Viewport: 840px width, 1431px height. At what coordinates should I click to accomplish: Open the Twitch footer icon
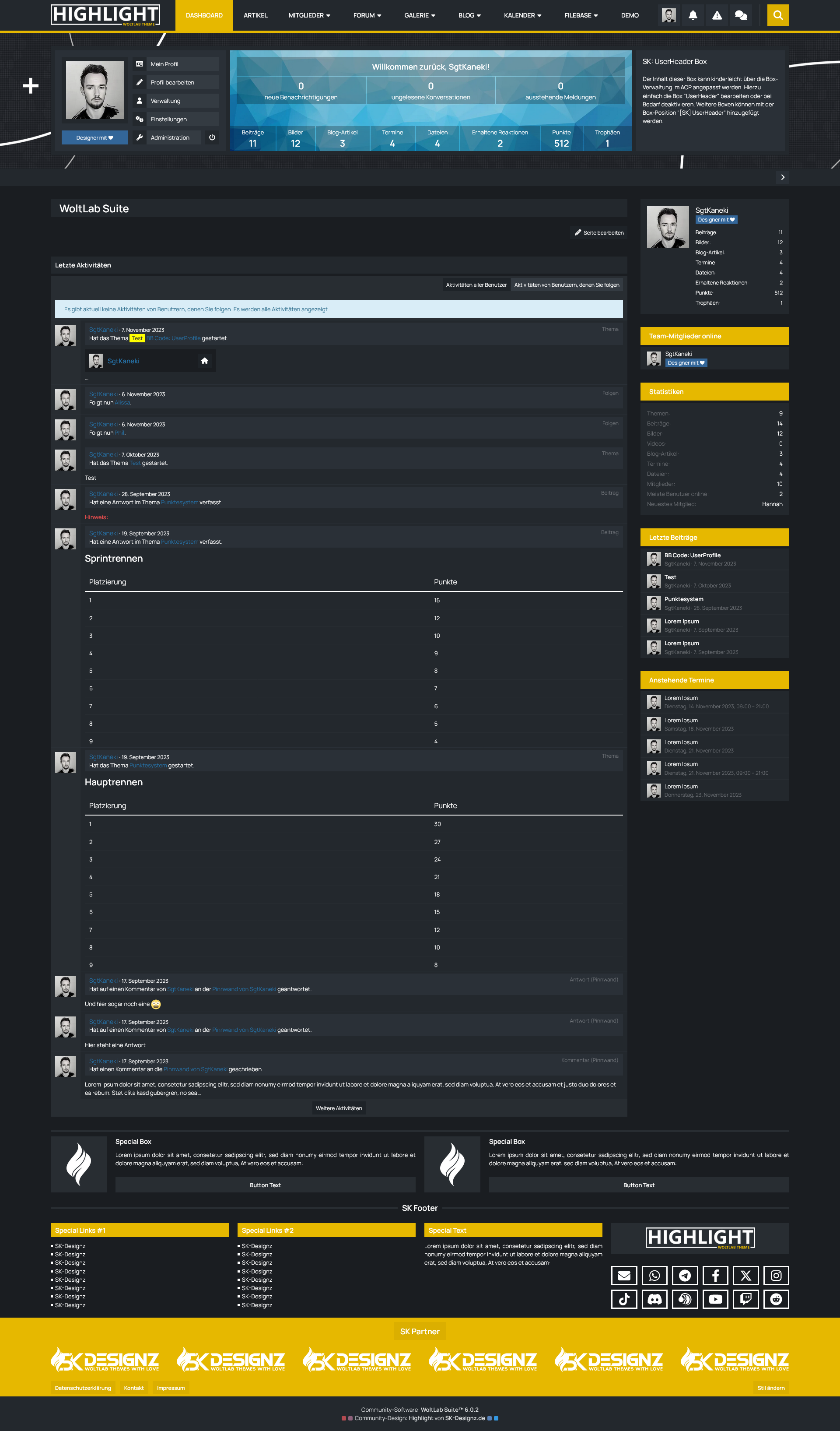coord(746,1299)
